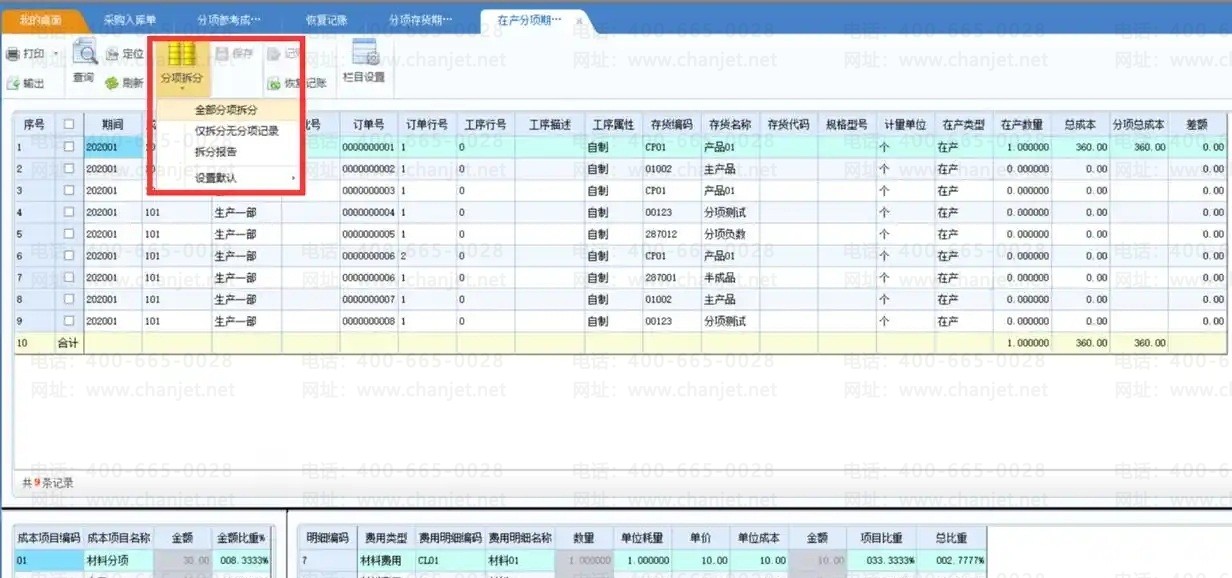
Task: Switch to the 恢复记账 tab
Action: [326, 19]
